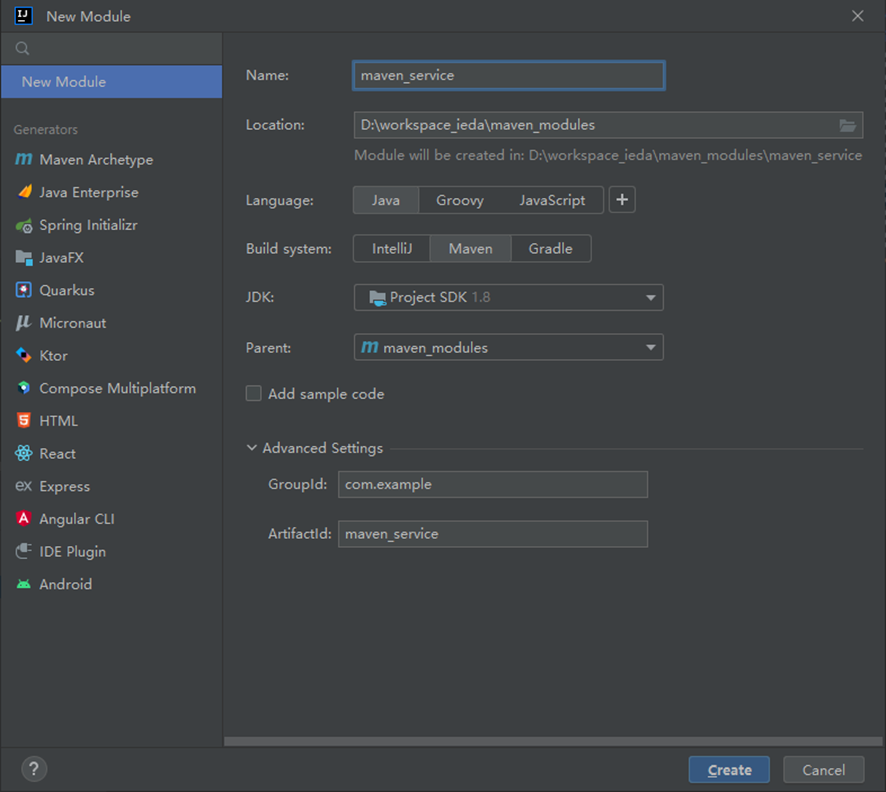
Task: Click the GroupId field
Action: click(493, 484)
